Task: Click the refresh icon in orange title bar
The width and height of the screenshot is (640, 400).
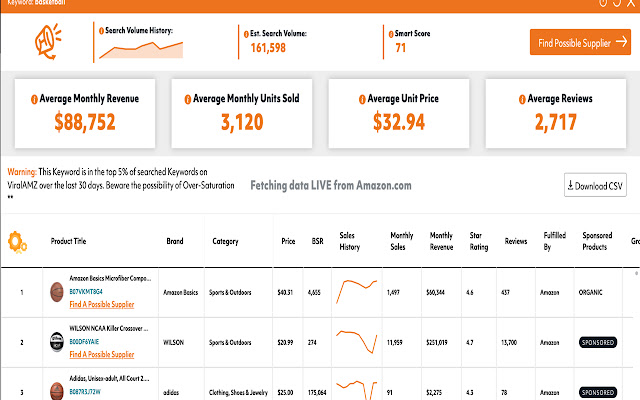Action: tap(617, 3)
